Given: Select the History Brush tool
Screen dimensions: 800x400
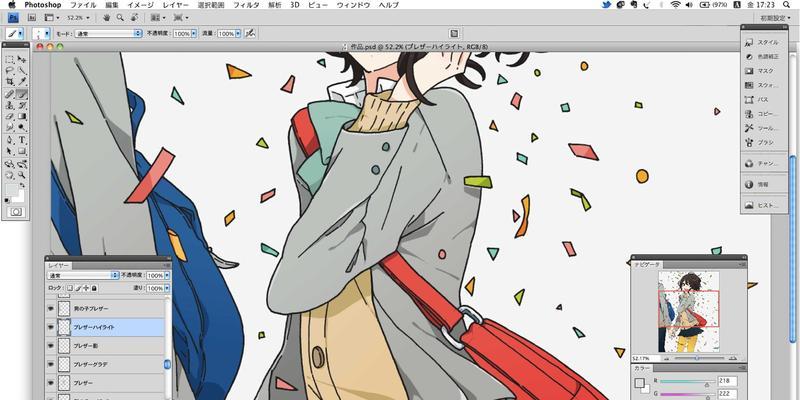Looking at the screenshot, I should 21,105.
